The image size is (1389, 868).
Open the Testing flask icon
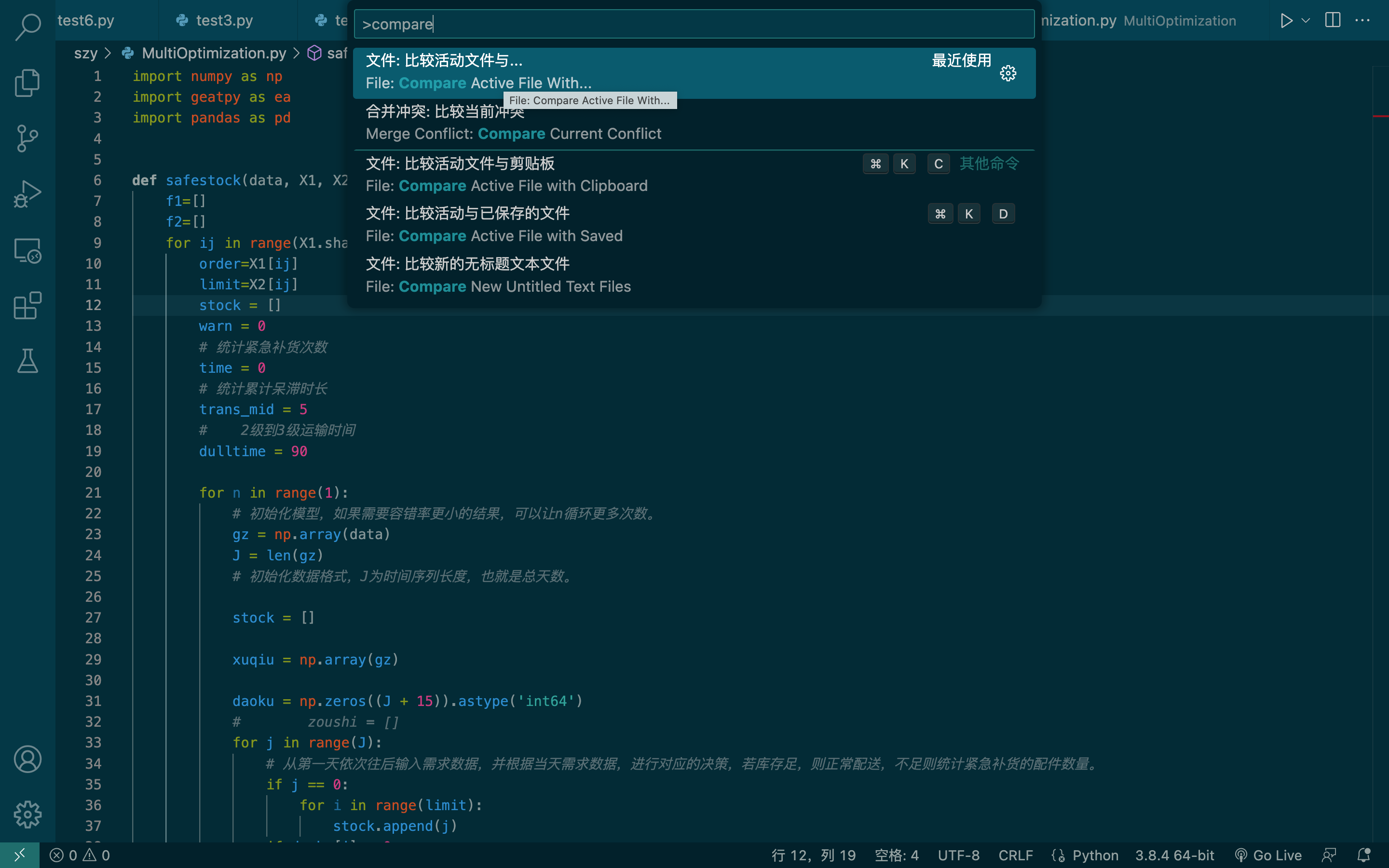27,361
